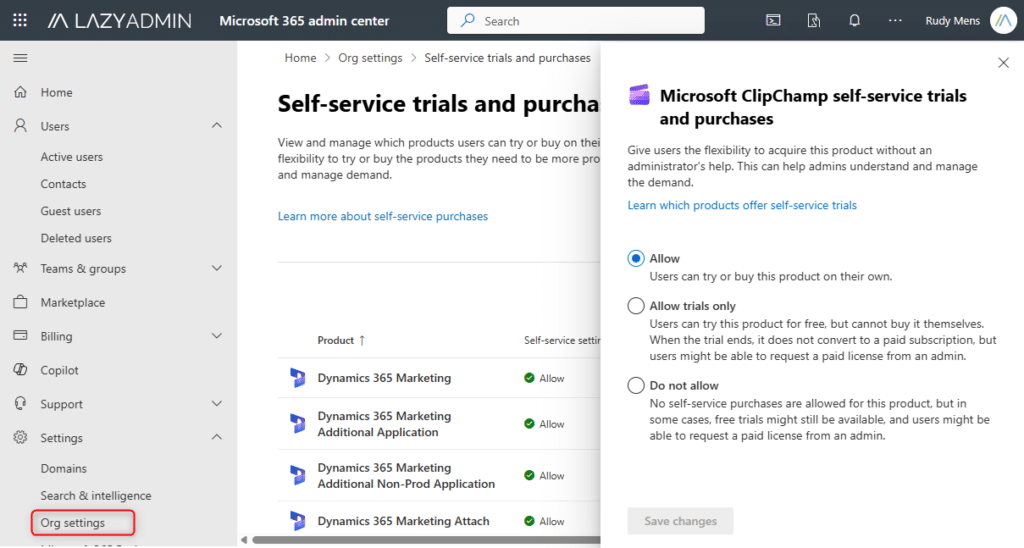Click Allow status for Dynamics 365 Marketing Attach
1024x548 pixels.
click(544, 521)
